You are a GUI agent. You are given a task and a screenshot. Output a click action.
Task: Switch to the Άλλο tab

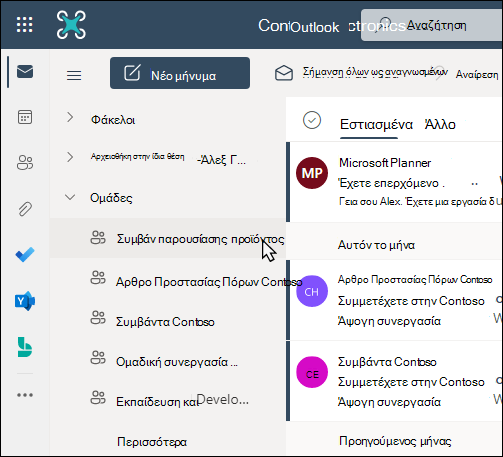[440, 124]
